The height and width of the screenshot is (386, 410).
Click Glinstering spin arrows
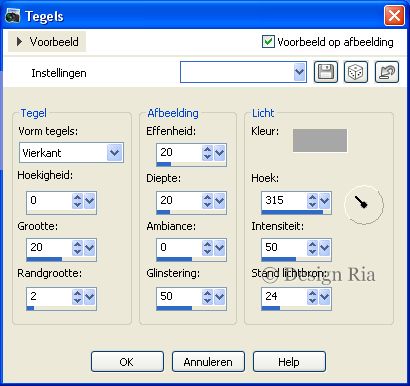click(x=207, y=297)
